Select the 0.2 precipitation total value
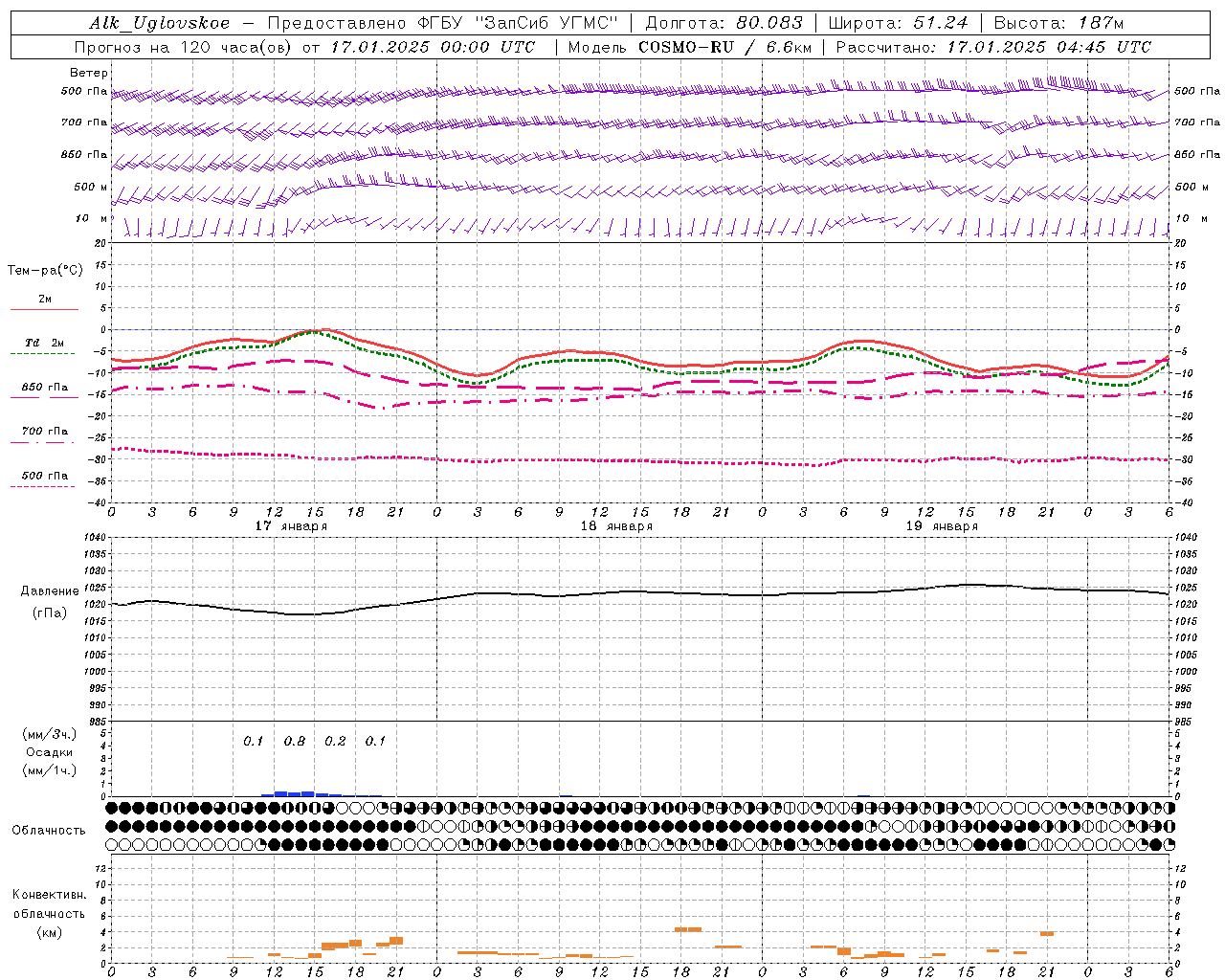Image resolution: width=1225 pixels, height=980 pixels. [335, 742]
